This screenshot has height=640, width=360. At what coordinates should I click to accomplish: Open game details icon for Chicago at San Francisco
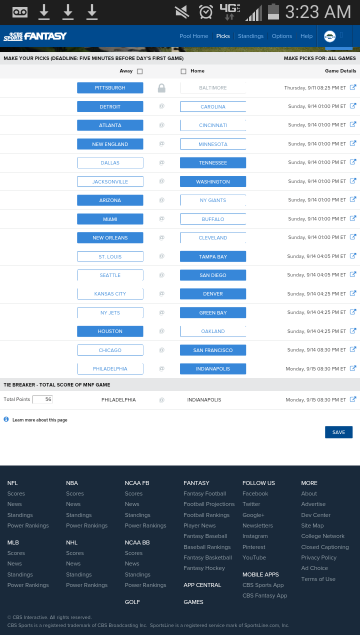click(353, 350)
